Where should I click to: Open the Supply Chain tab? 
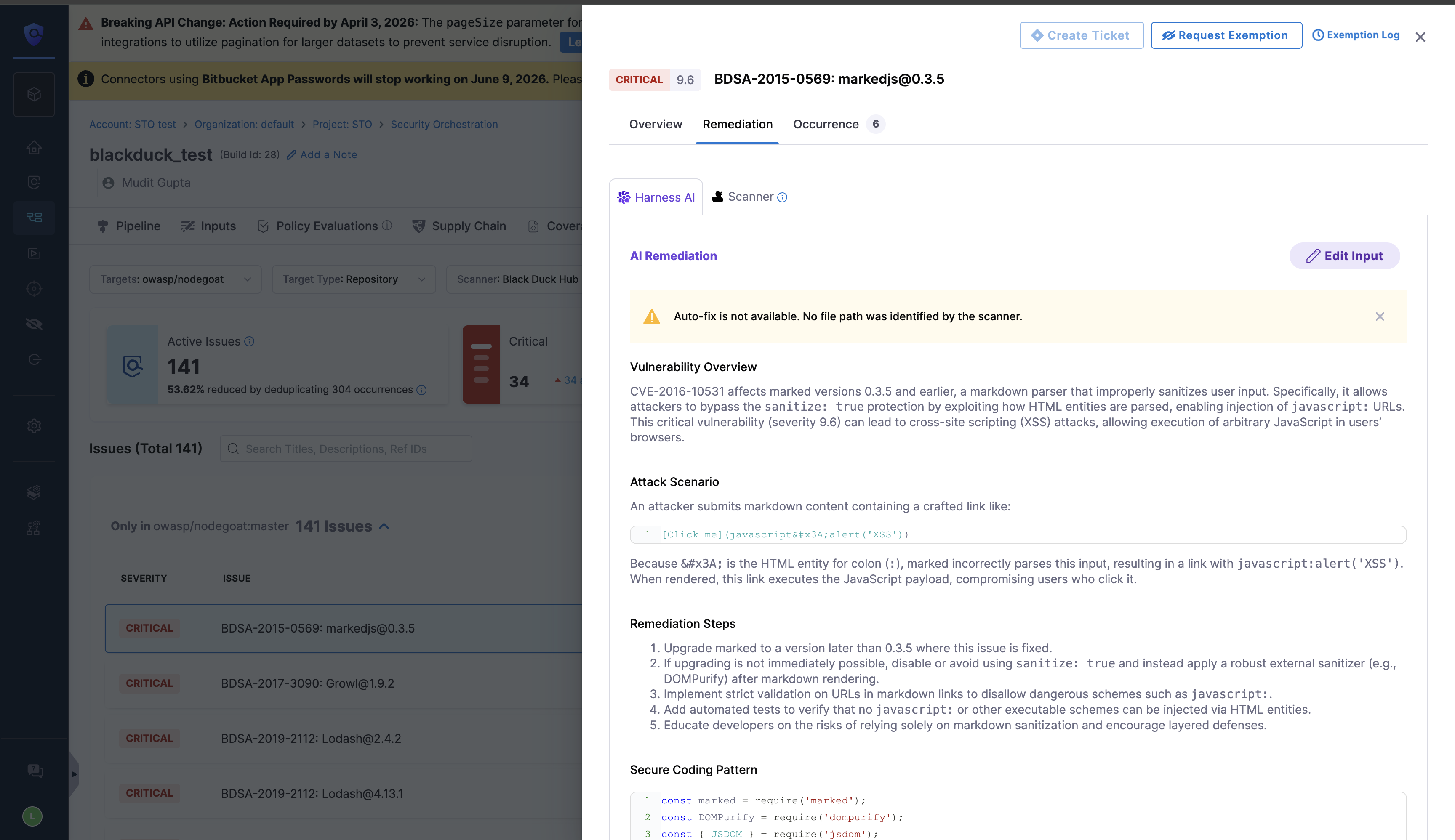(x=459, y=226)
